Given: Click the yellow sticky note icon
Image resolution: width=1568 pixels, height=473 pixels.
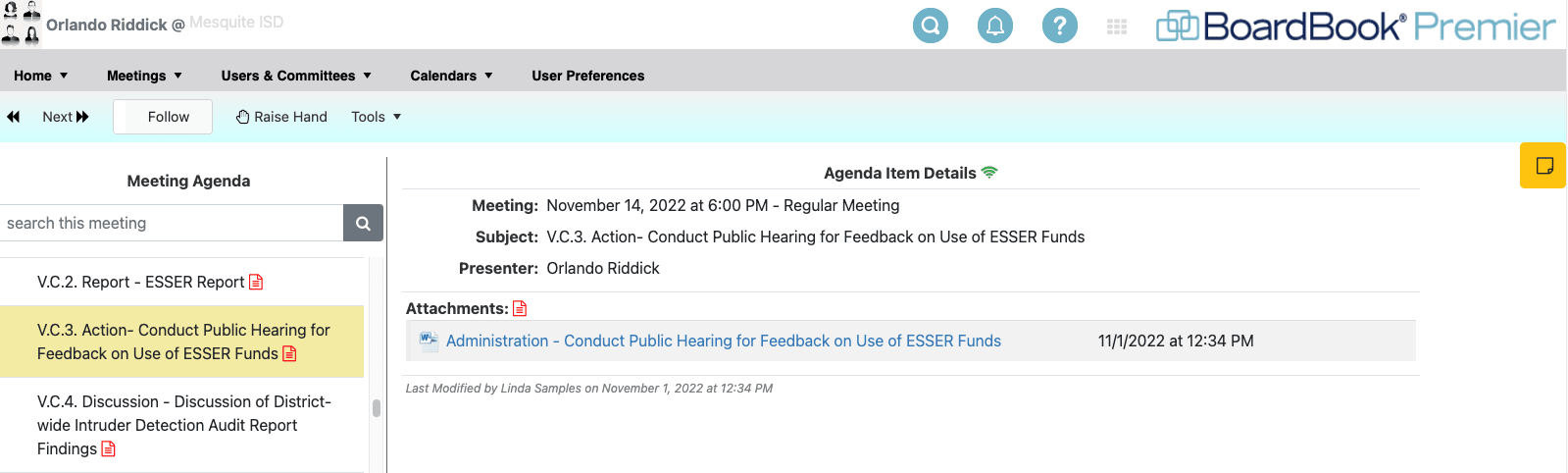Looking at the screenshot, I should click(1543, 165).
